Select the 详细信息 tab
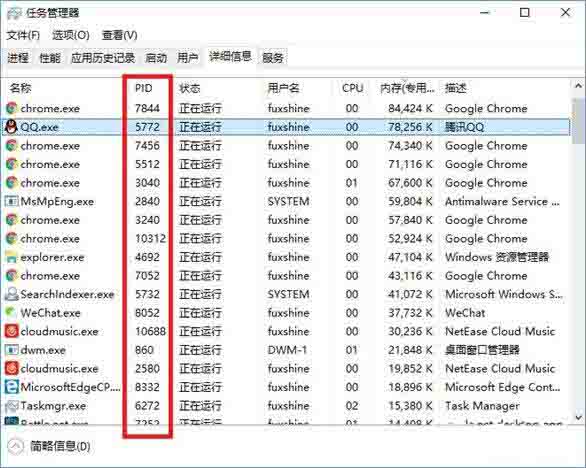Image resolution: width=586 pixels, height=468 pixels. [x=230, y=57]
